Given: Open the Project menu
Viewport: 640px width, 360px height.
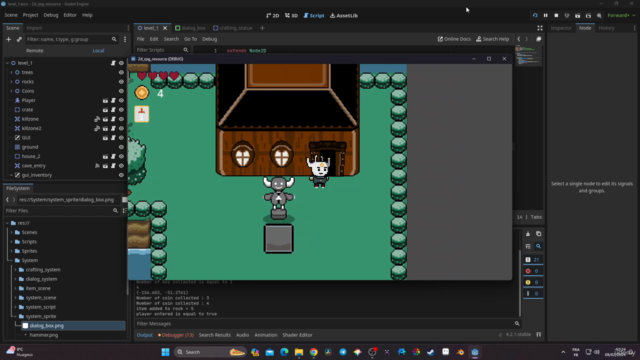Looking at the screenshot, I should pos(30,15).
